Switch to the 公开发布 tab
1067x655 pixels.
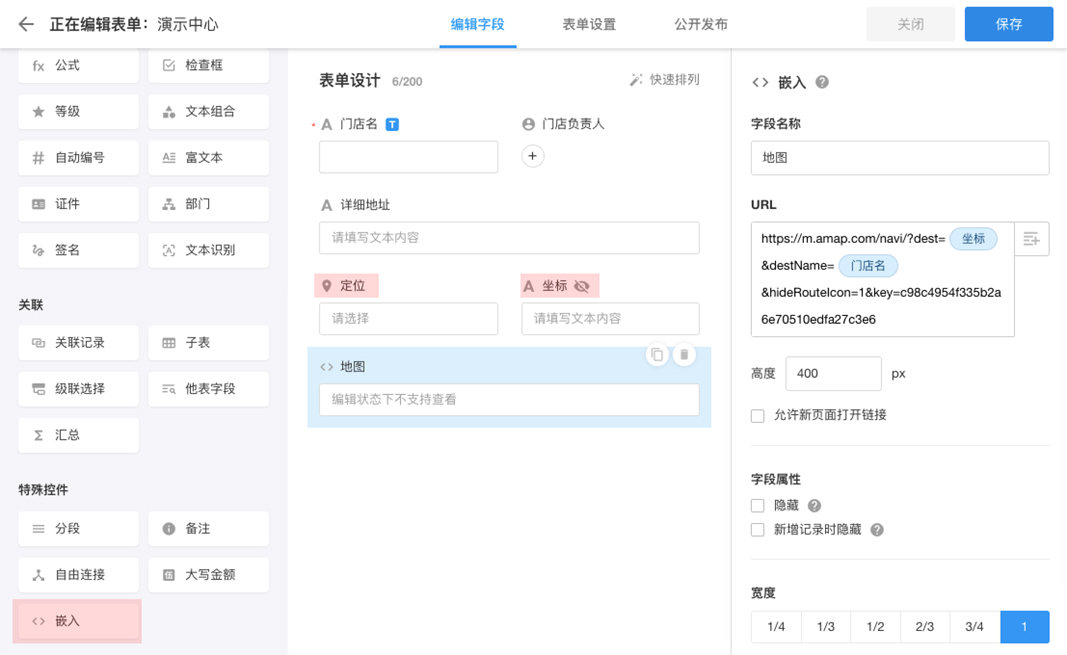[x=701, y=24]
